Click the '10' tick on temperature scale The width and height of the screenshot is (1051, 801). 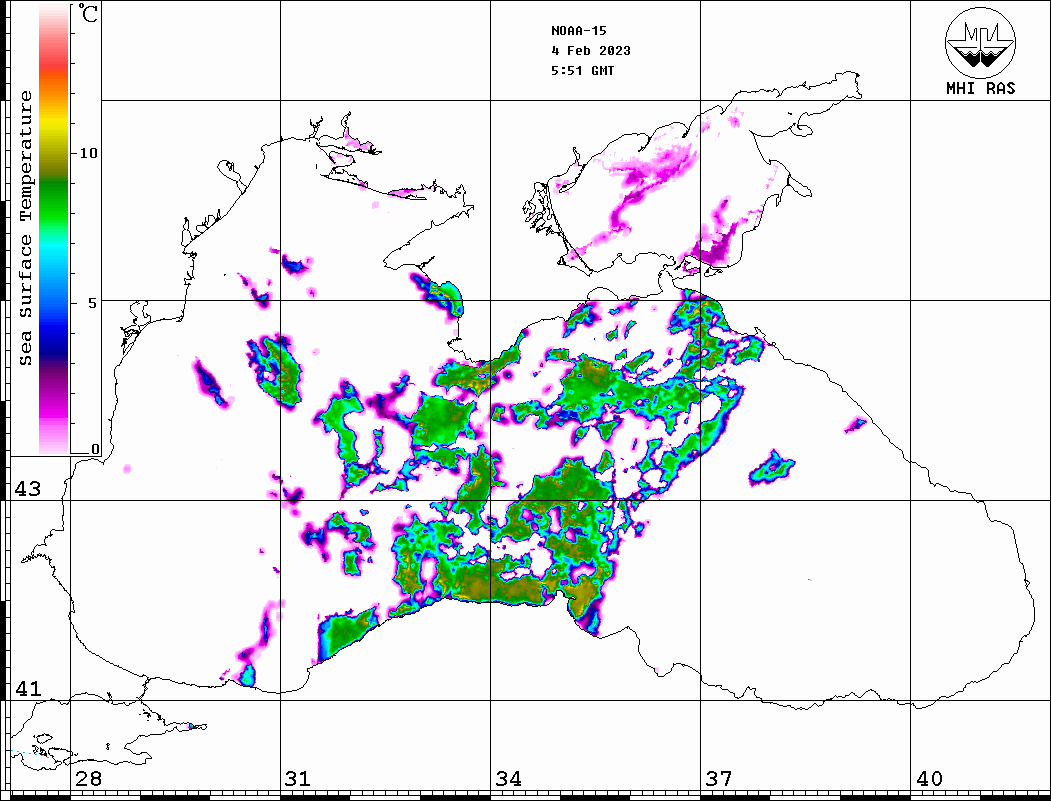tap(88, 153)
